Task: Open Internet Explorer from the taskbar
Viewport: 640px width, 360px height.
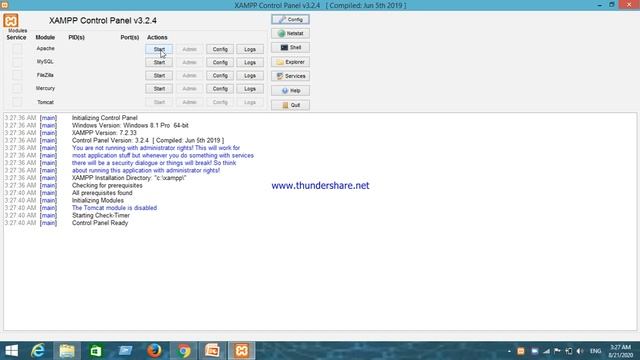Action: tap(38, 351)
